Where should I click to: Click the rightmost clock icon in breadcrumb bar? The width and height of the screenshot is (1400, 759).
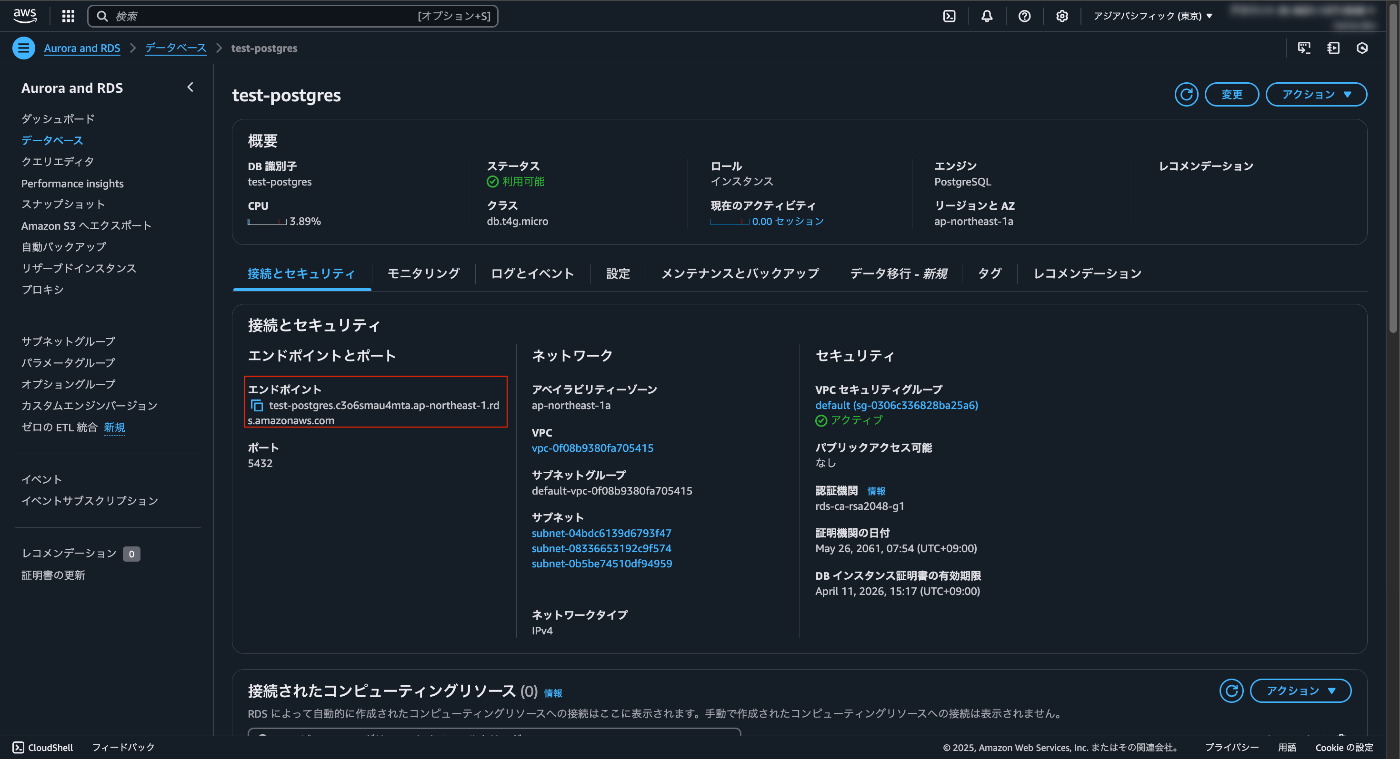click(1362, 48)
